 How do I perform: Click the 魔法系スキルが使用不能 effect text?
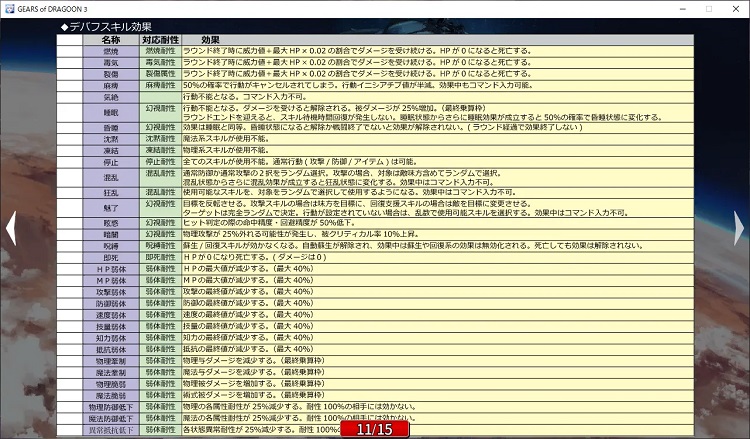click(x=226, y=139)
